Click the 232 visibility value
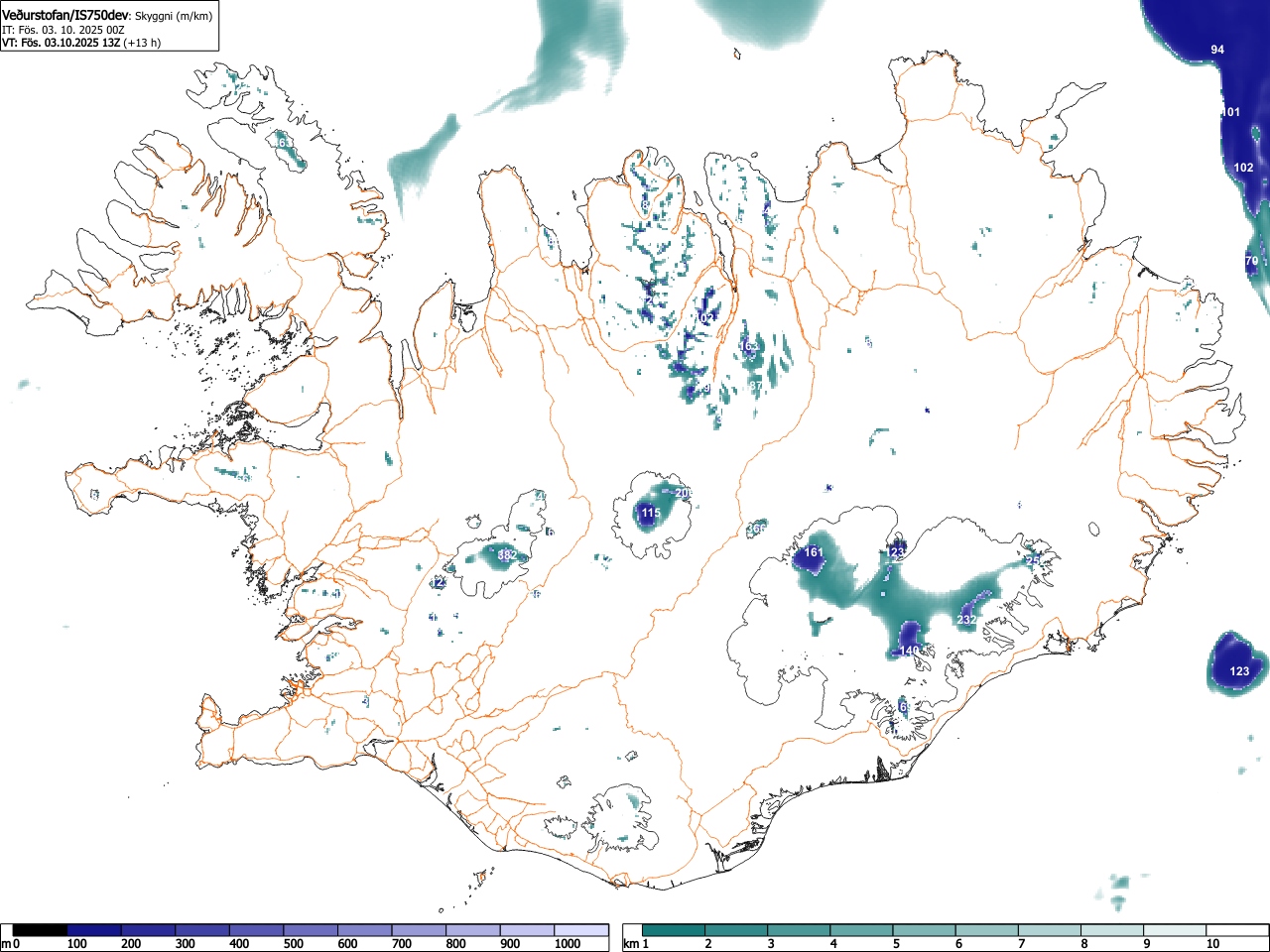 click(x=966, y=619)
